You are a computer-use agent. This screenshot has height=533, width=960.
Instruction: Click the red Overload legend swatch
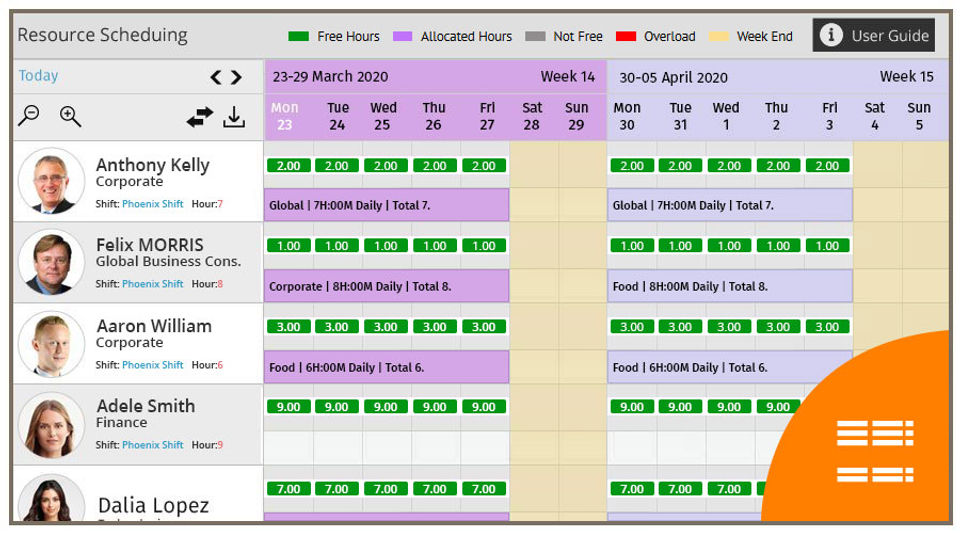pyautogui.click(x=626, y=37)
